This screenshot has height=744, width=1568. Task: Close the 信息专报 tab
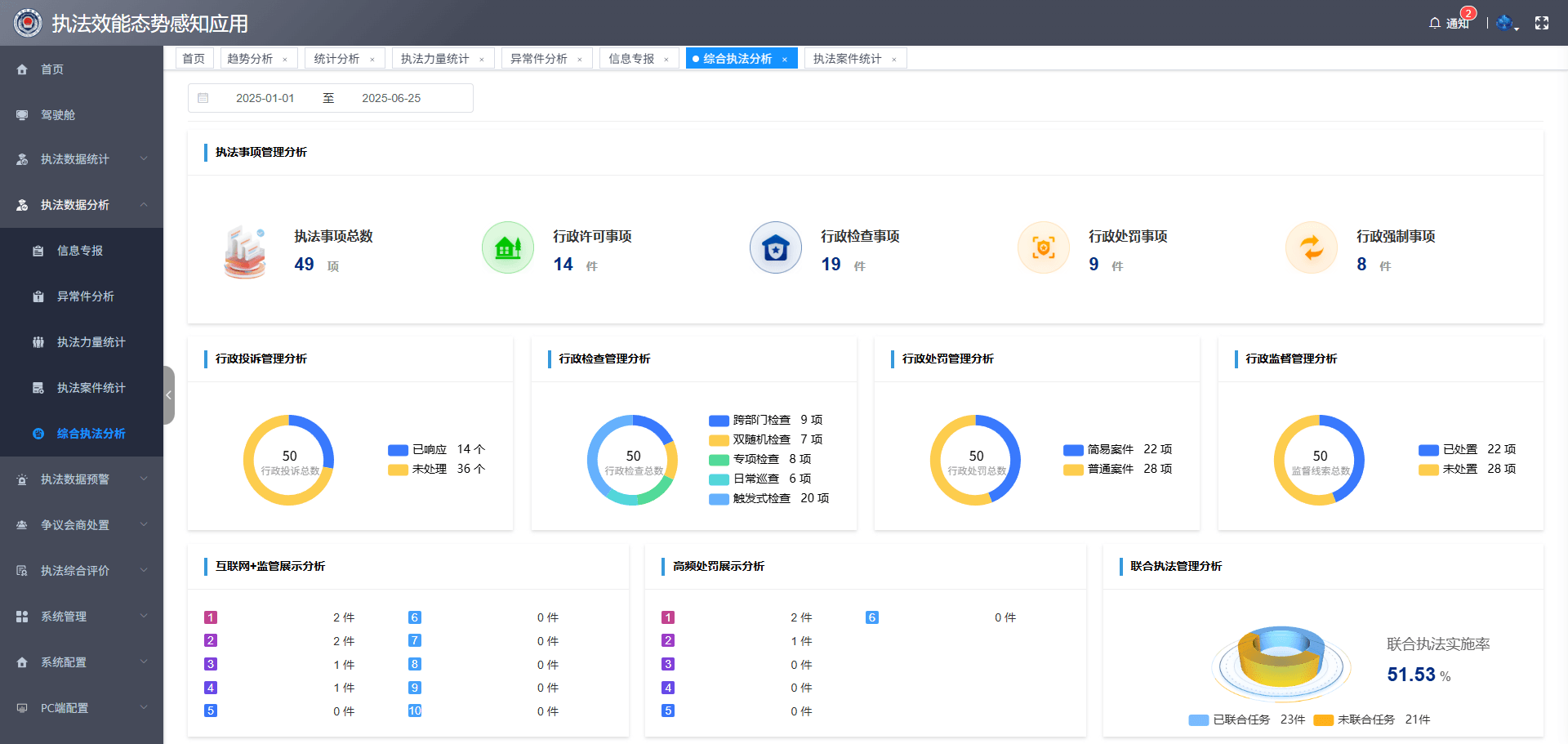pyautogui.click(x=666, y=58)
